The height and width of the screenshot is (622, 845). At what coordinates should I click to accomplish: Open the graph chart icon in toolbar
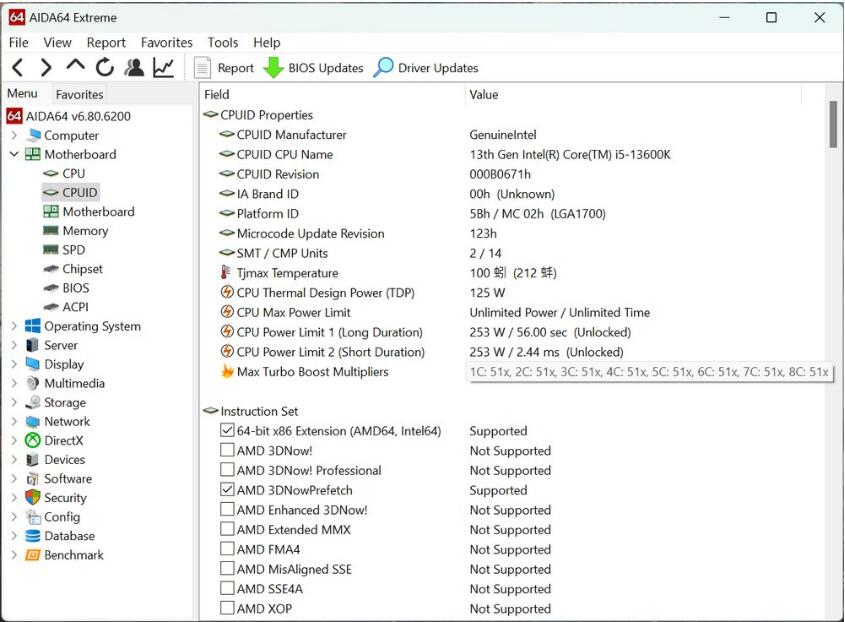tap(163, 67)
